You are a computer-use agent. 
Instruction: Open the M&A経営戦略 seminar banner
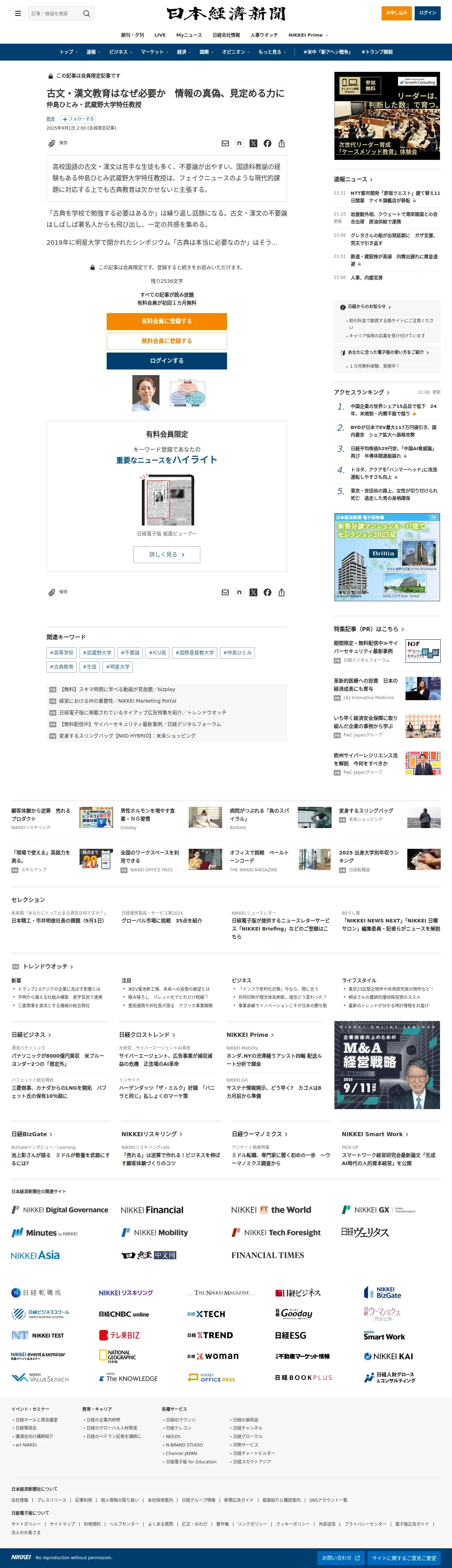pyautogui.click(x=387, y=1065)
